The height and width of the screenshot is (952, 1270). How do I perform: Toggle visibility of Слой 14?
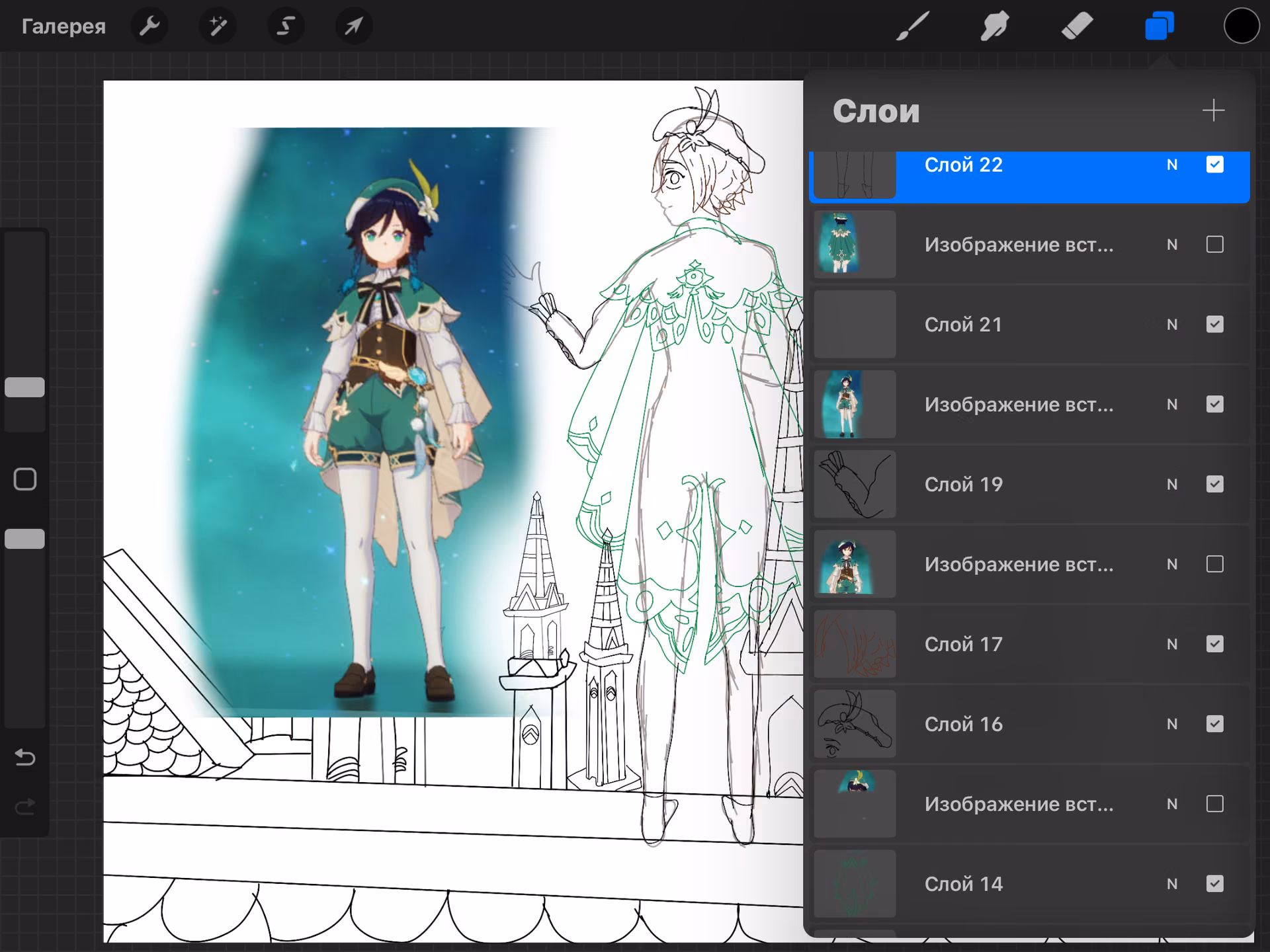[x=1215, y=885]
